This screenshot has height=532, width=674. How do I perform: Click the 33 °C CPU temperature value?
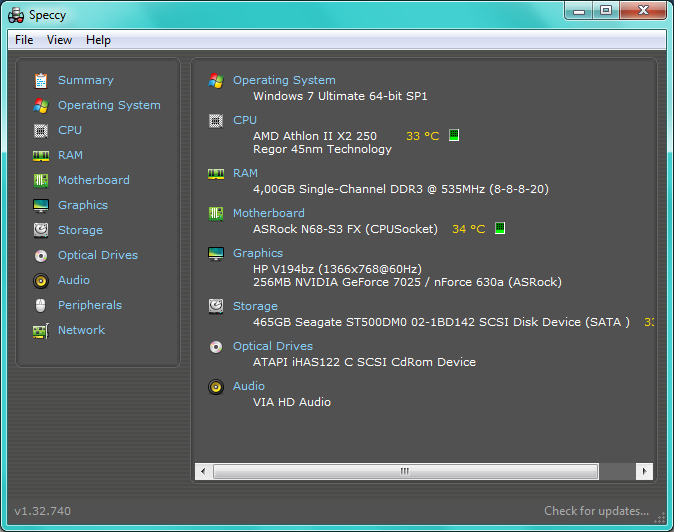pyautogui.click(x=423, y=136)
